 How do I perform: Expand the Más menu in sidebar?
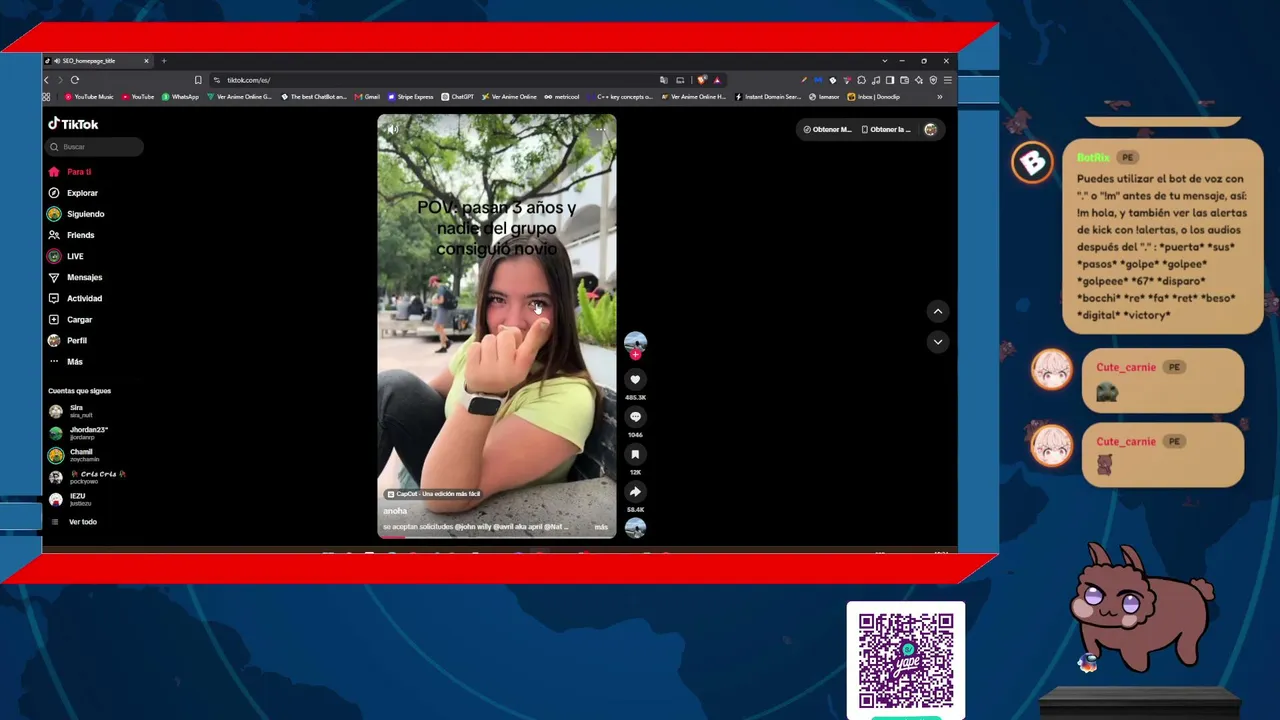(66, 362)
